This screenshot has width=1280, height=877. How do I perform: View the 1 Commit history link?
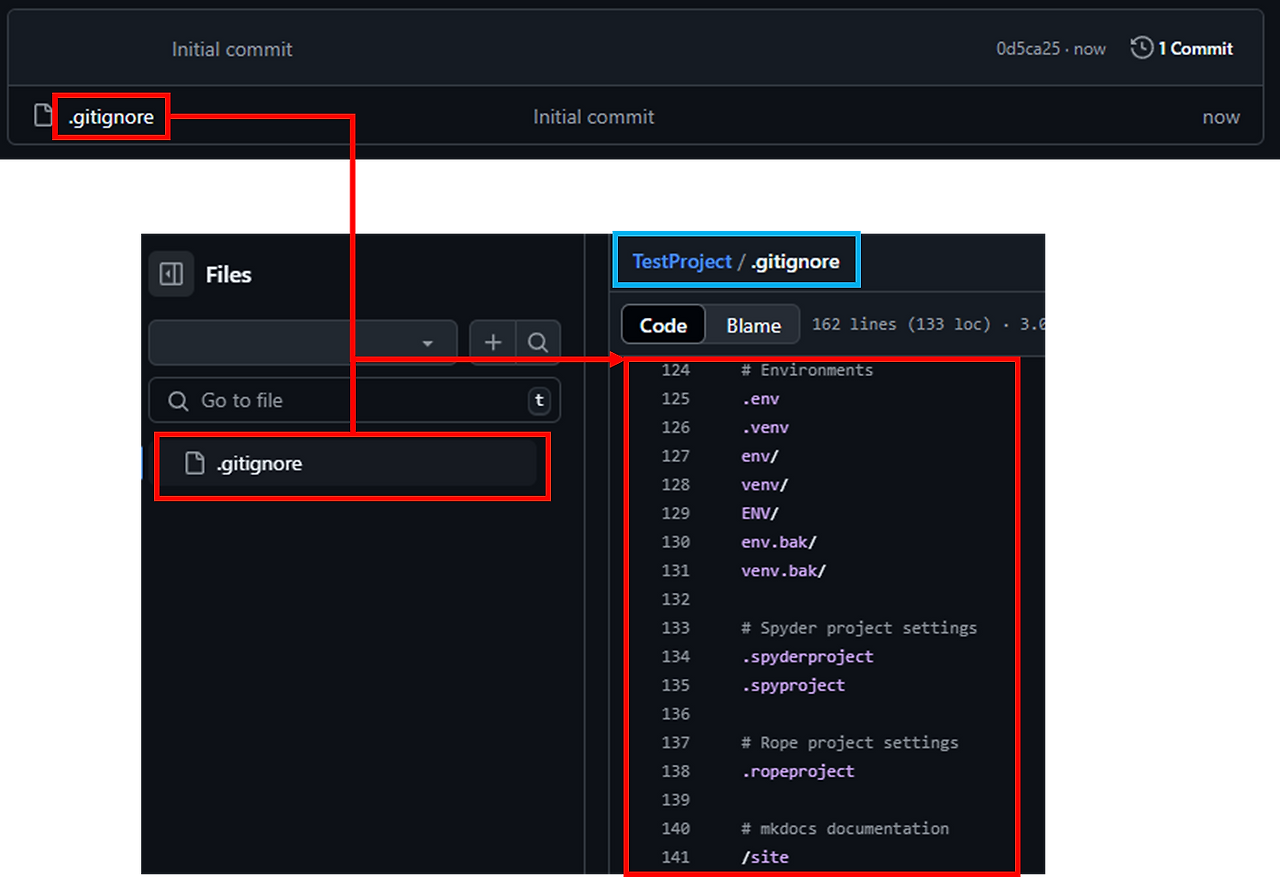point(1196,48)
